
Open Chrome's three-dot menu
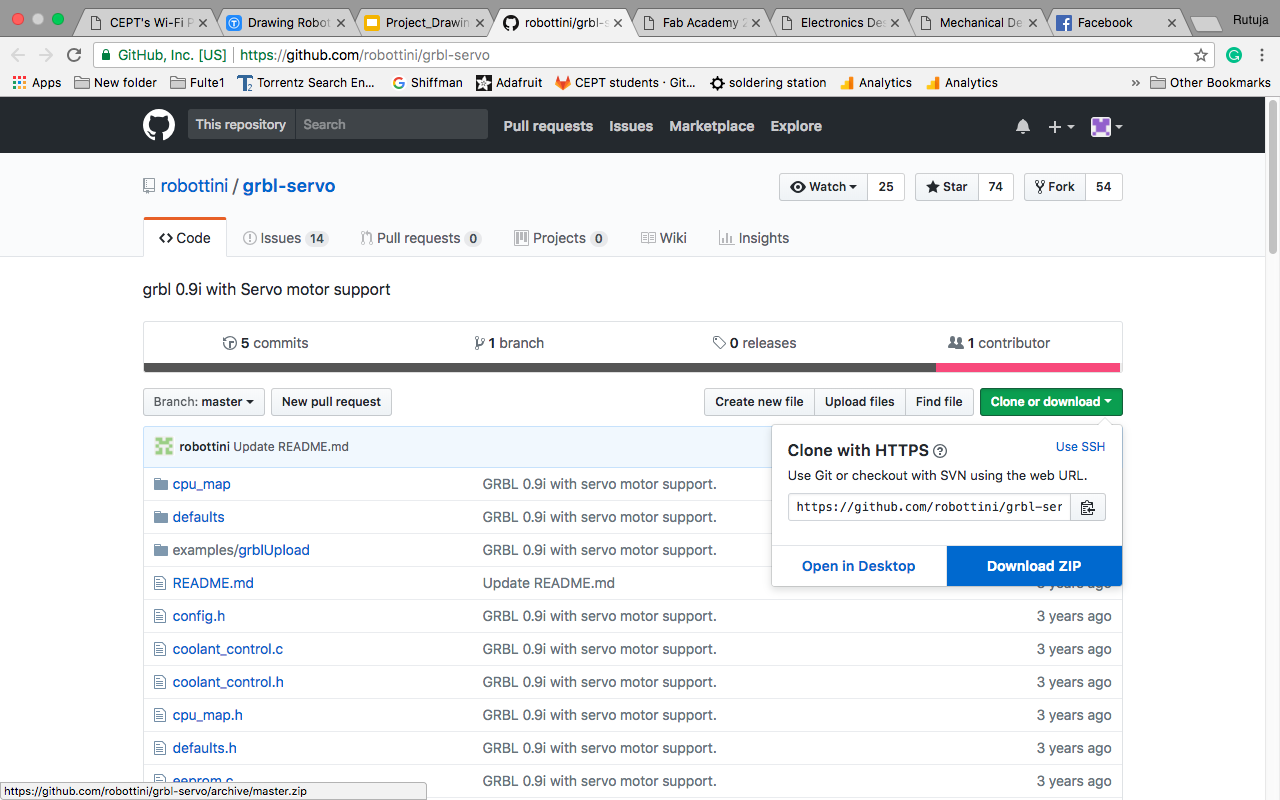pyautogui.click(x=1263, y=55)
